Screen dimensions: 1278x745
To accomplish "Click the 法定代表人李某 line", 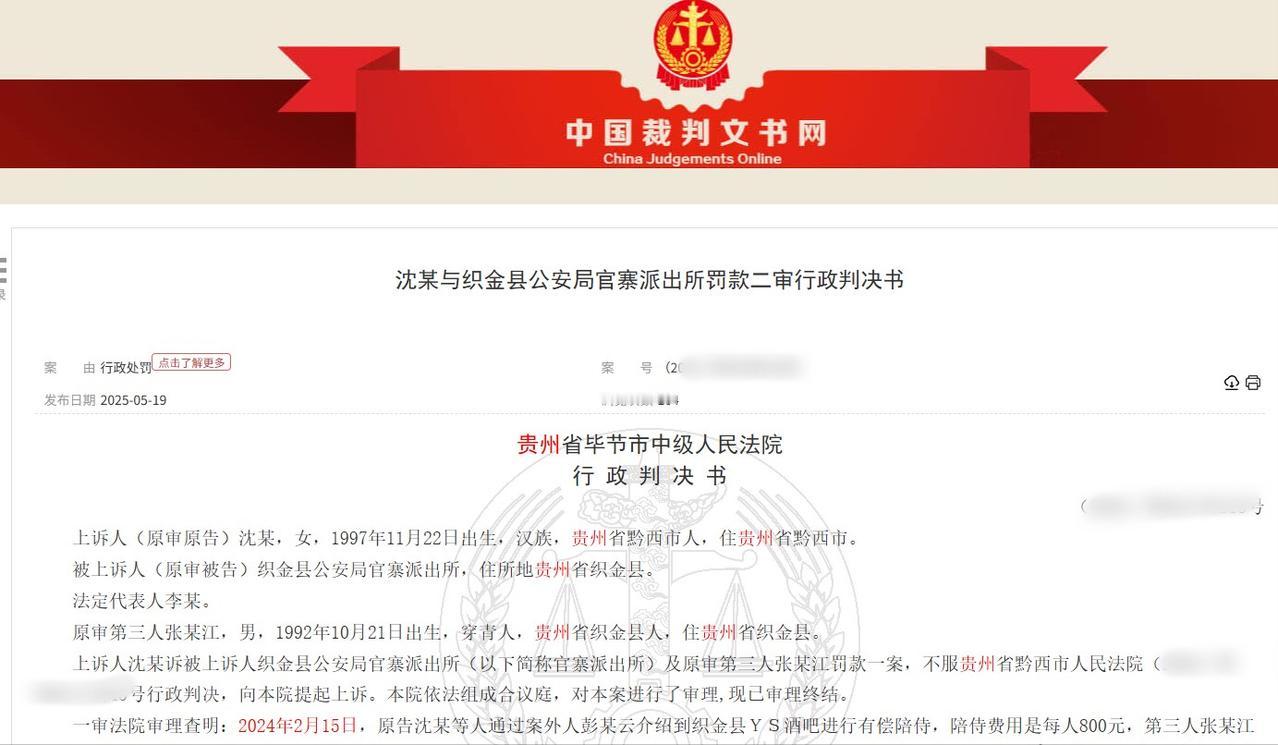I will 141,601.
